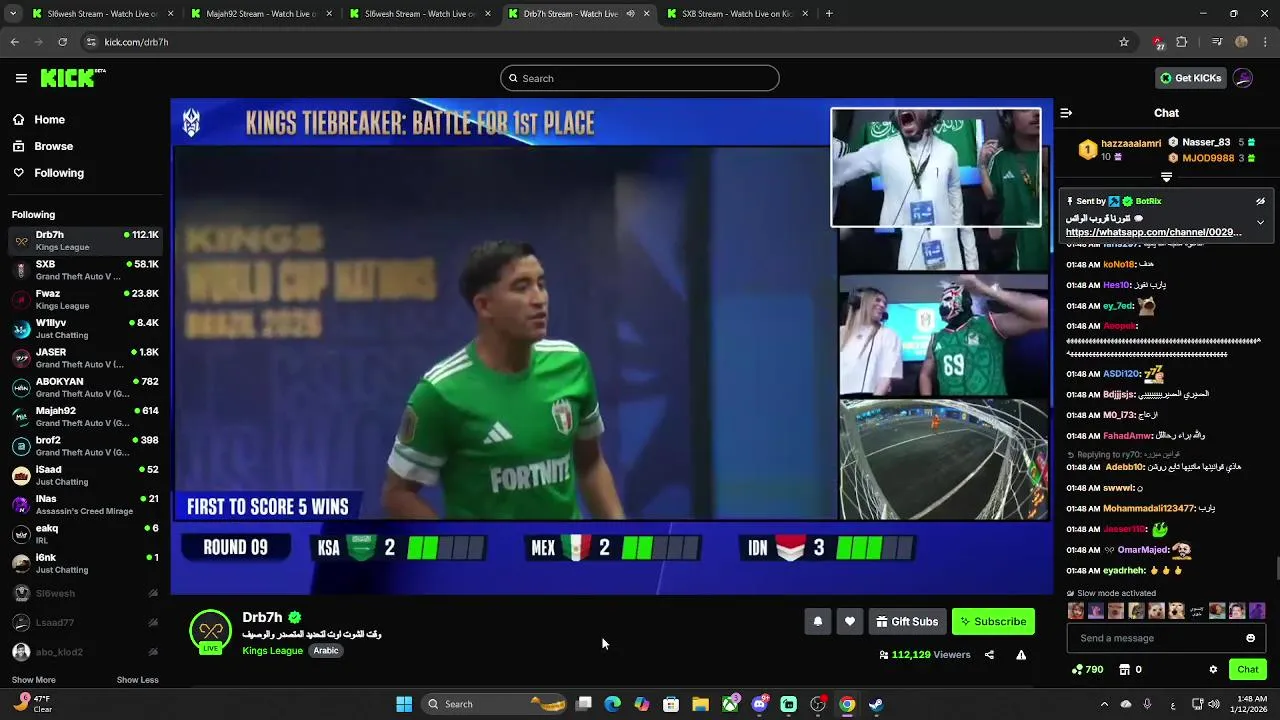Screen dimensions: 1280x720
Task: Click the KICK logo
Action: tap(72, 78)
